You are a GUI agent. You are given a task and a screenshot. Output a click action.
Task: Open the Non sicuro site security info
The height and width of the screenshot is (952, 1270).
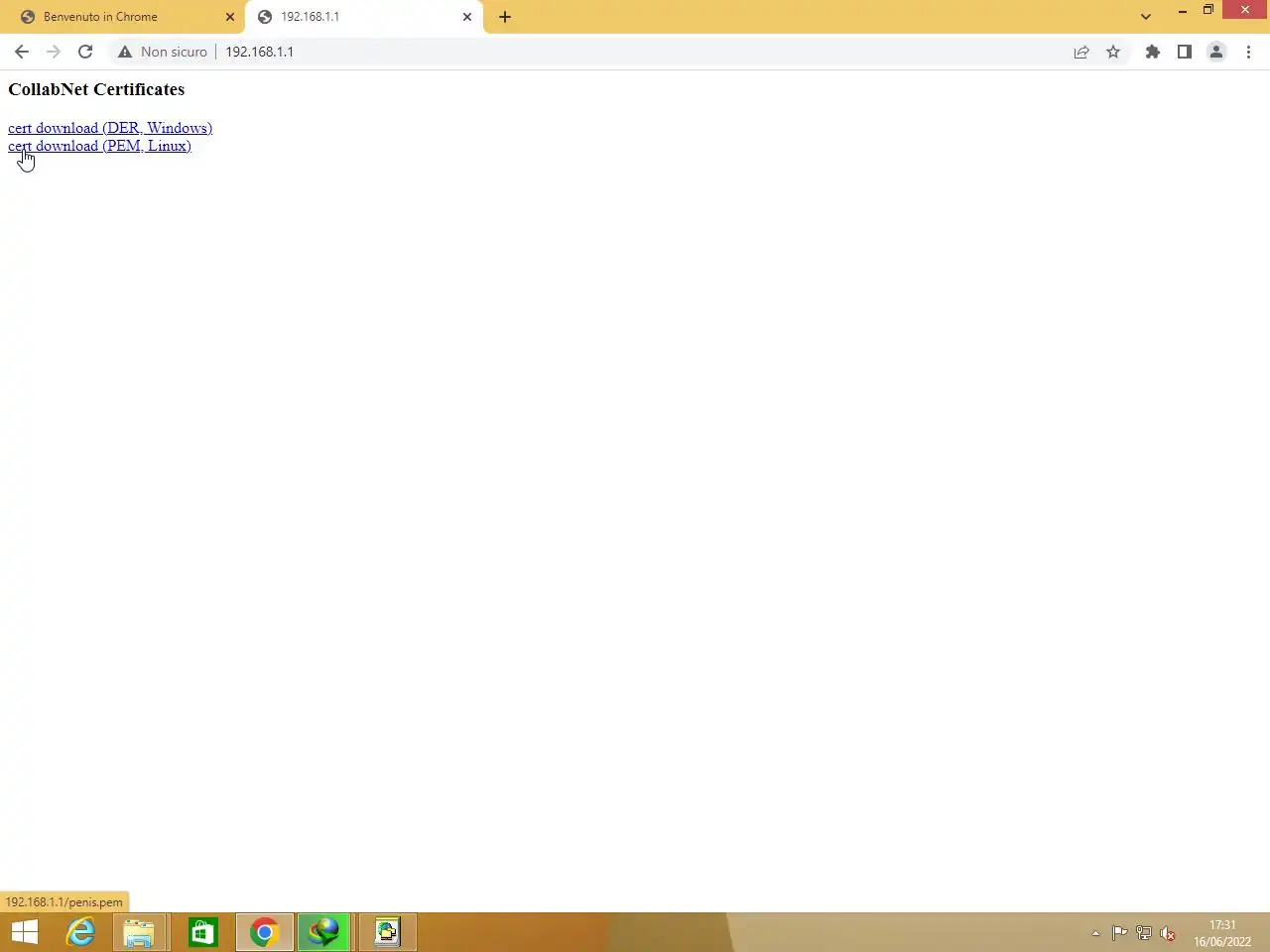[163, 52]
